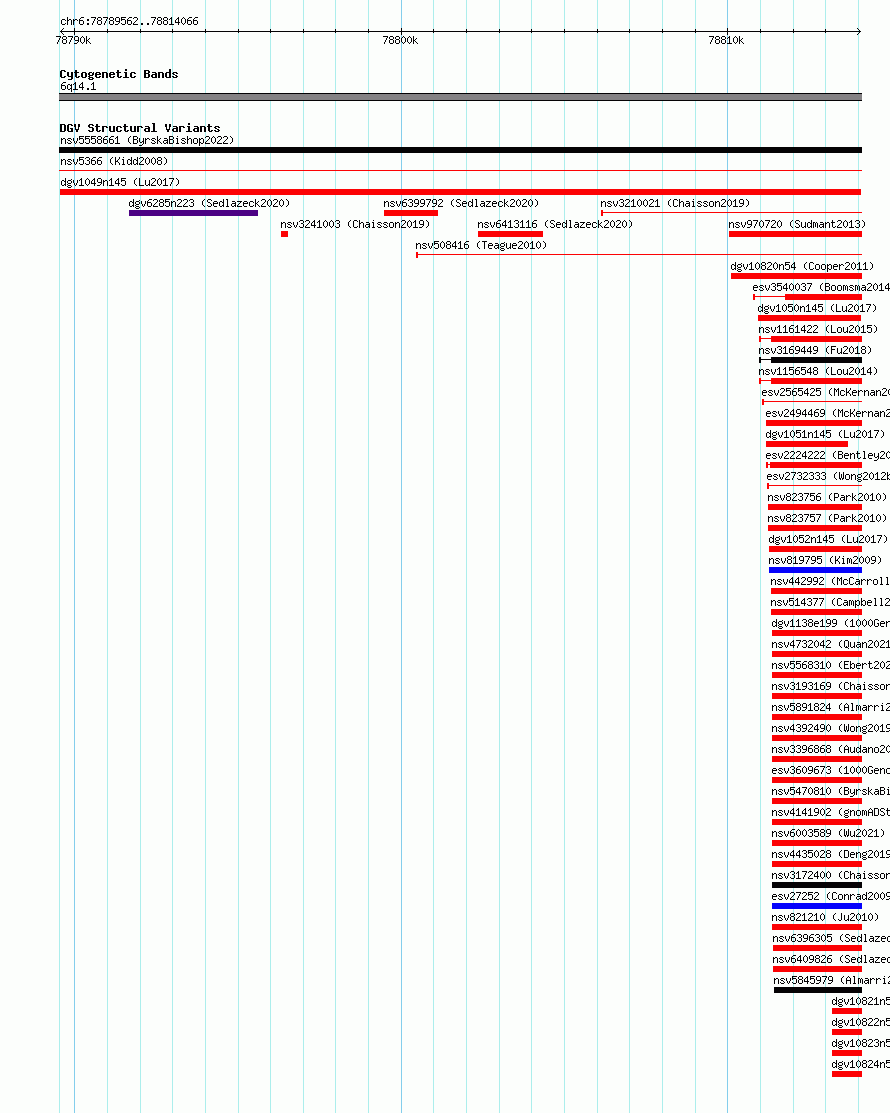Open nsv823757 (Park2010) variant
Viewport: 890px width, 1113px height.
pos(827,518)
